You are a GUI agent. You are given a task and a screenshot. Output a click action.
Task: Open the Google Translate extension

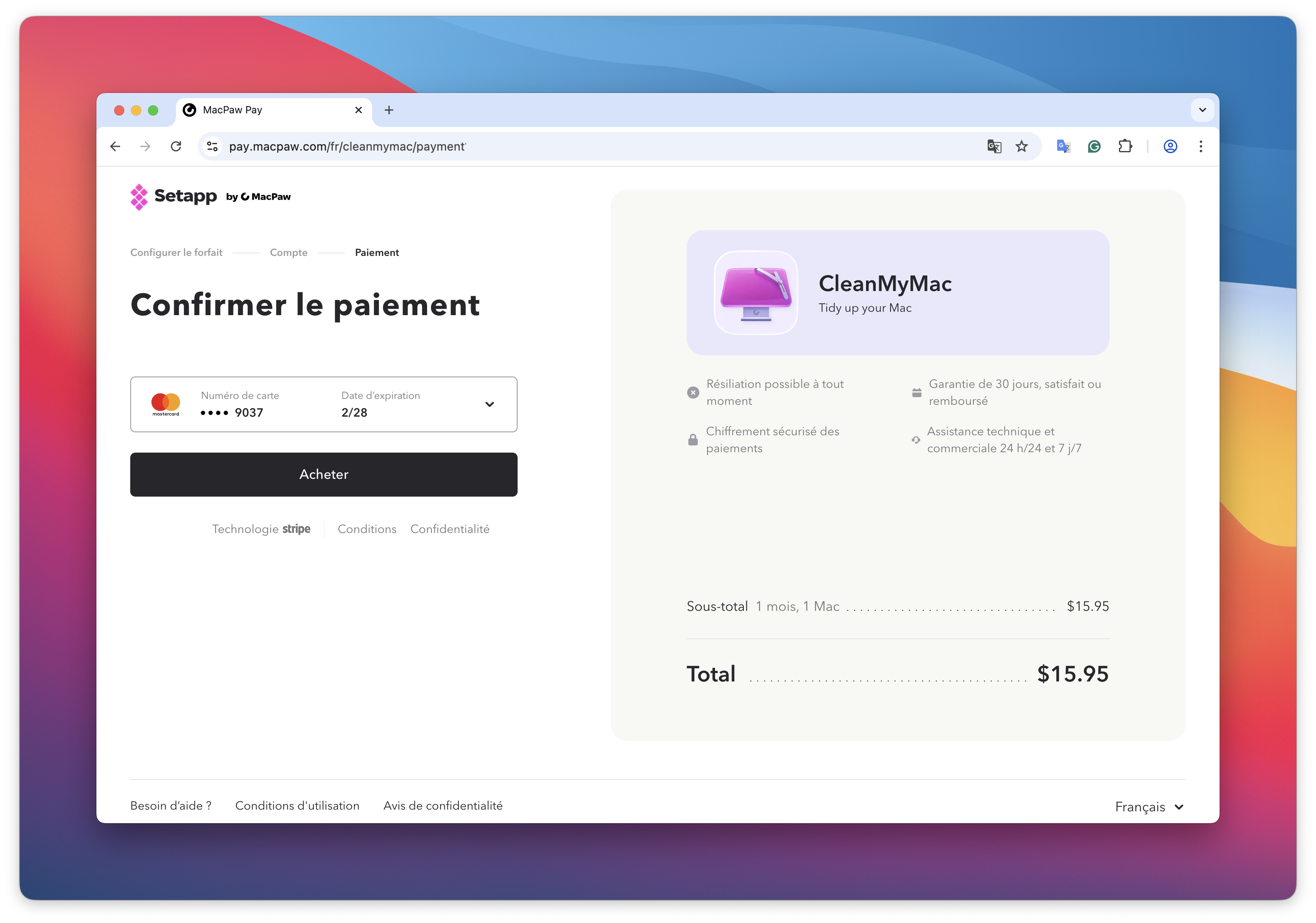pyautogui.click(x=1063, y=146)
